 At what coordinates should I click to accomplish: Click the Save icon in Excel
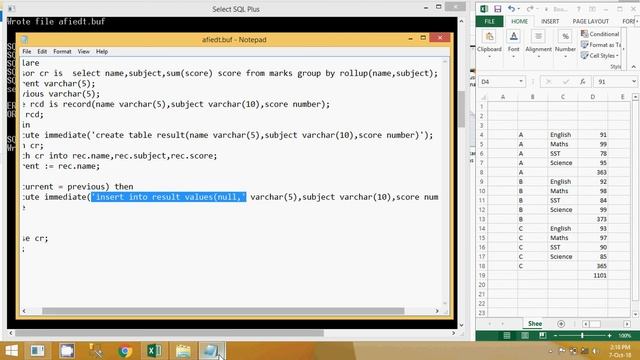(498, 9)
